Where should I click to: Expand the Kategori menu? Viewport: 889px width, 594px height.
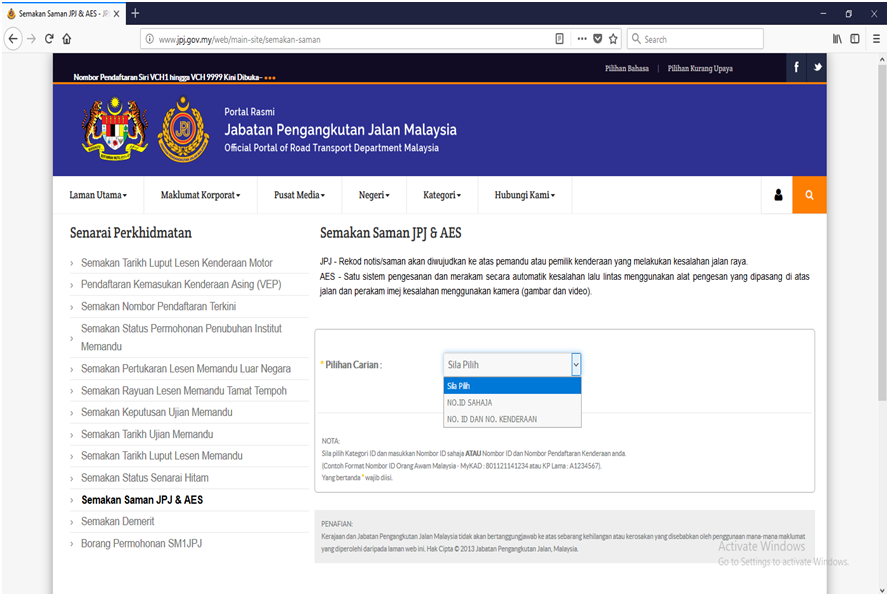442,195
